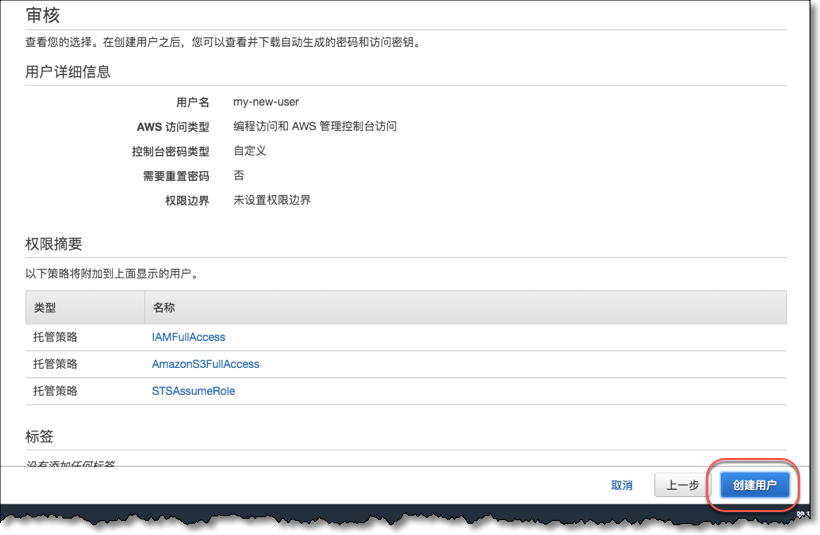This screenshot has height=535, width=820.
Task: Click the 用户详细信息 section heading
Action: click(x=68, y=72)
